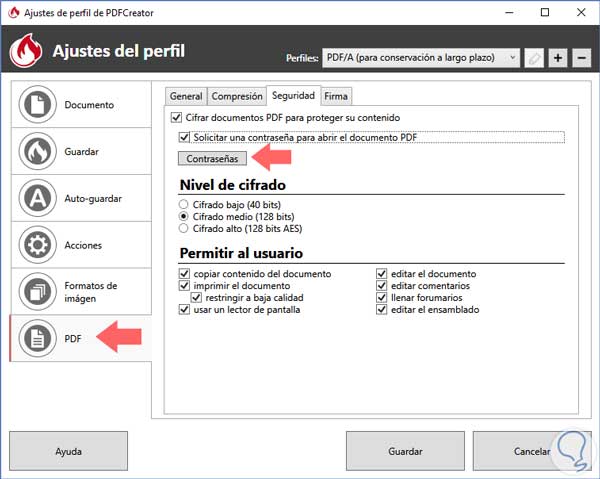Choose Cifrado alto (128 bits AES)

pos(184,228)
